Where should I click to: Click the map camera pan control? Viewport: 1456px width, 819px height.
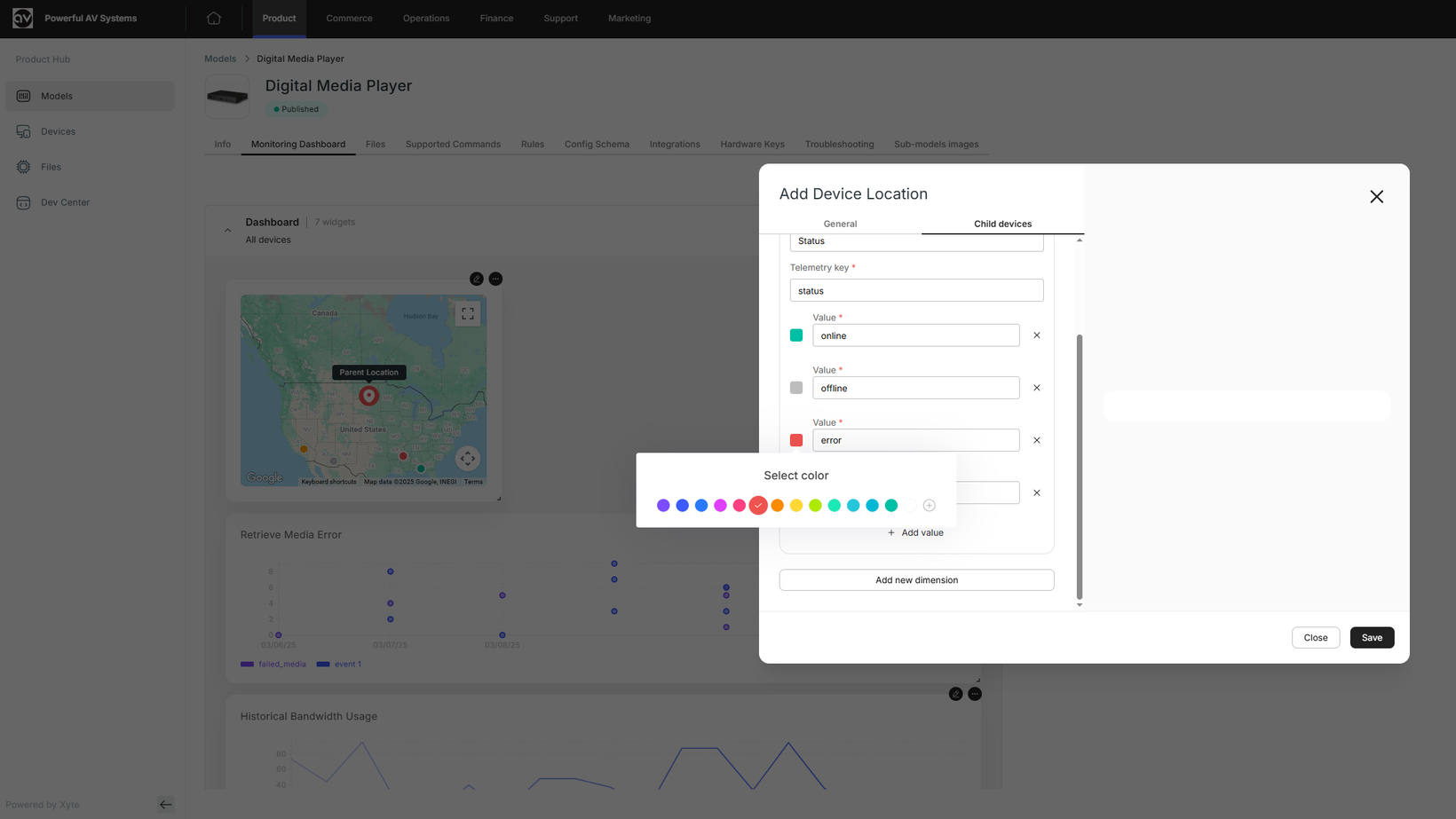[468, 459]
